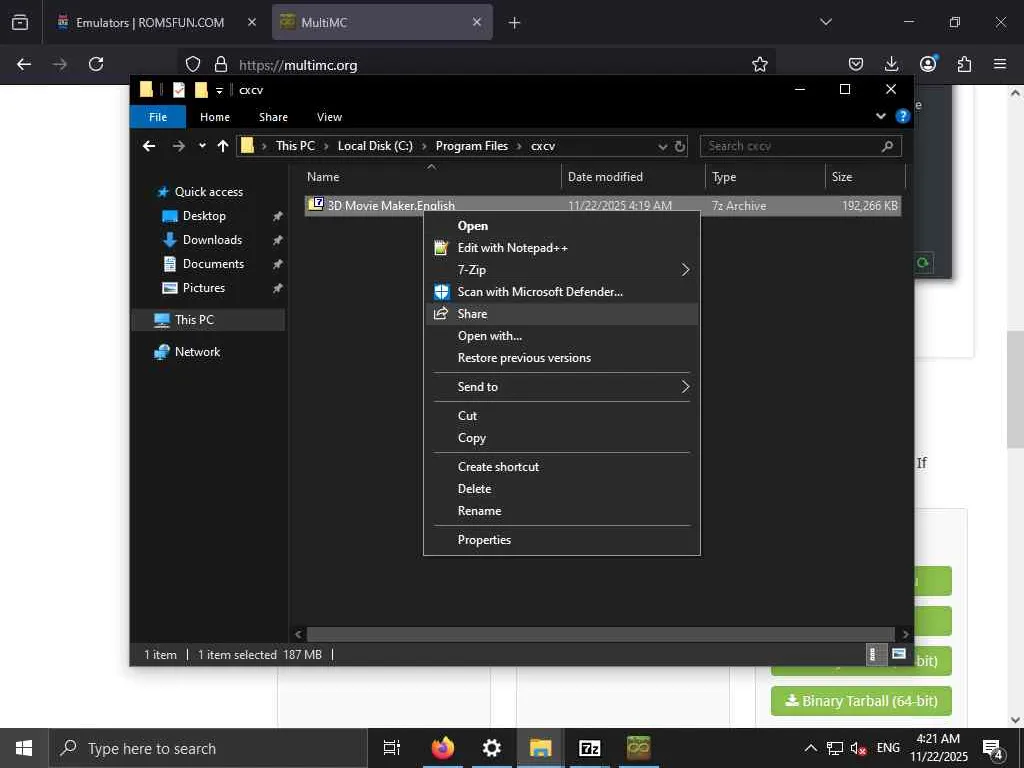Expand the 7-Zip submenu arrow
The height and width of the screenshot is (768, 1024).
click(x=685, y=270)
